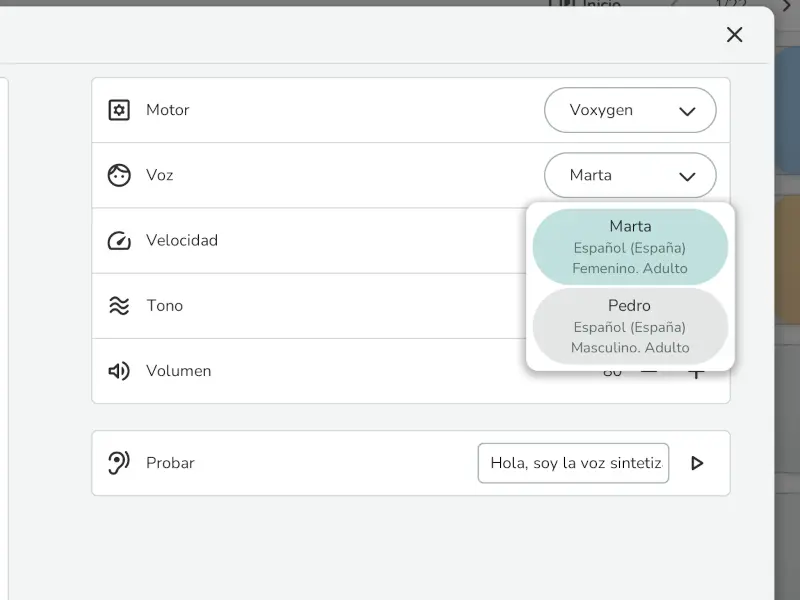Select the Marta voice option
800x600 pixels.
628,246
